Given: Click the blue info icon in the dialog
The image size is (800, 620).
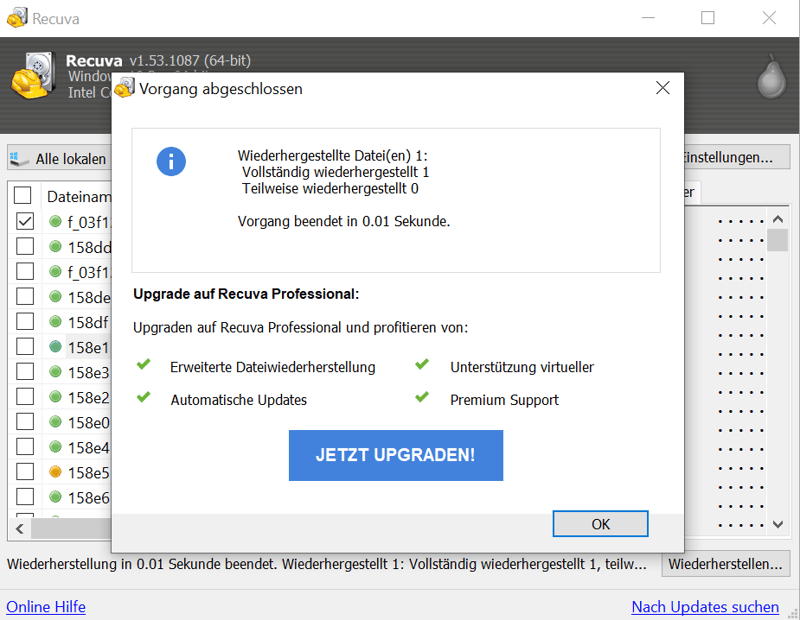Looking at the screenshot, I should [x=171, y=162].
